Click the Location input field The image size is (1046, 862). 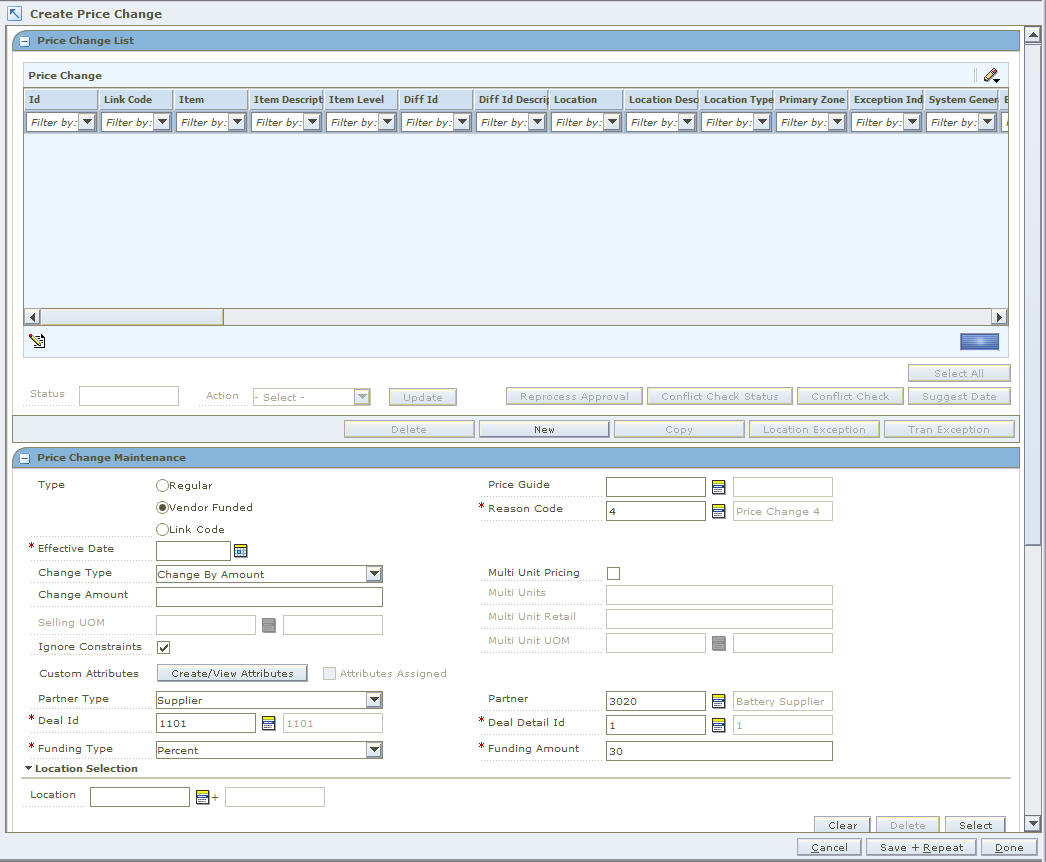click(x=139, y=797)
